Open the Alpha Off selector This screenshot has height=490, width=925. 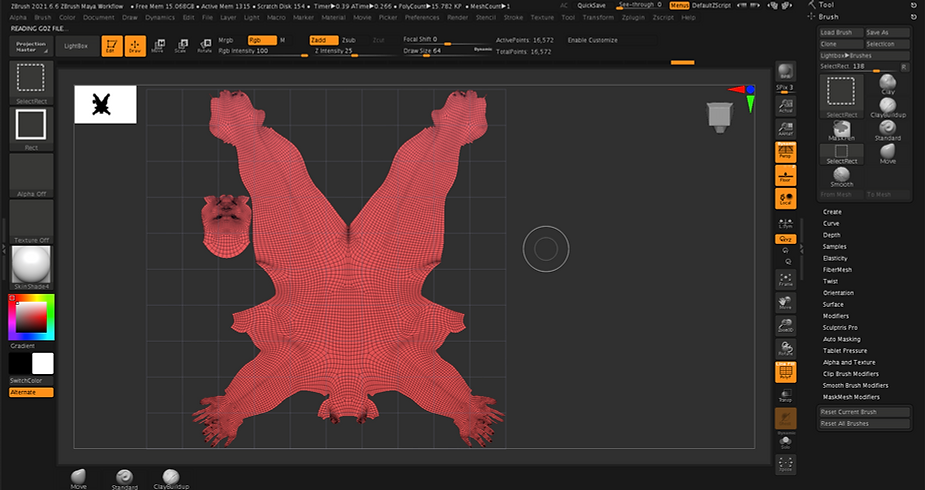(31, 175)
